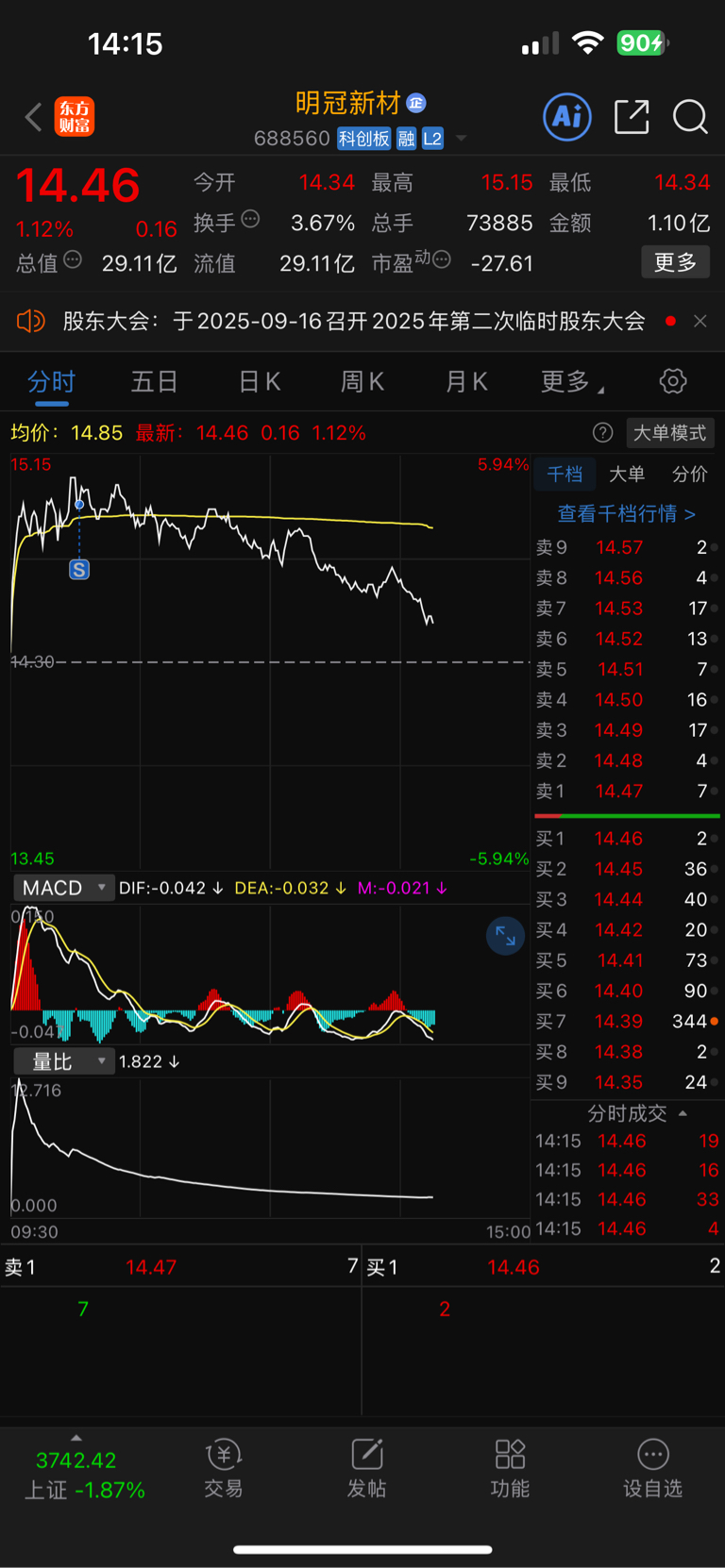
Task: Tap the S signal marker on chart
Action: (79, 570)
